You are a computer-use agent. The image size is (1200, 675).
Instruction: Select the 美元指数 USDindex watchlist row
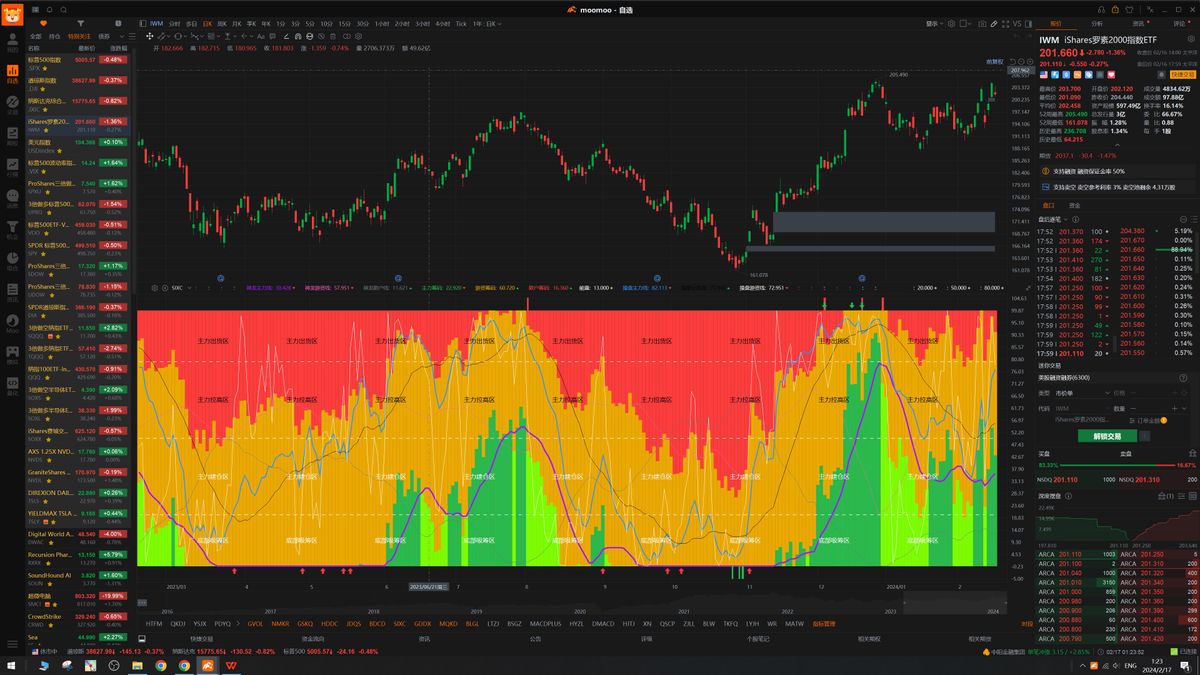(79, 146)
